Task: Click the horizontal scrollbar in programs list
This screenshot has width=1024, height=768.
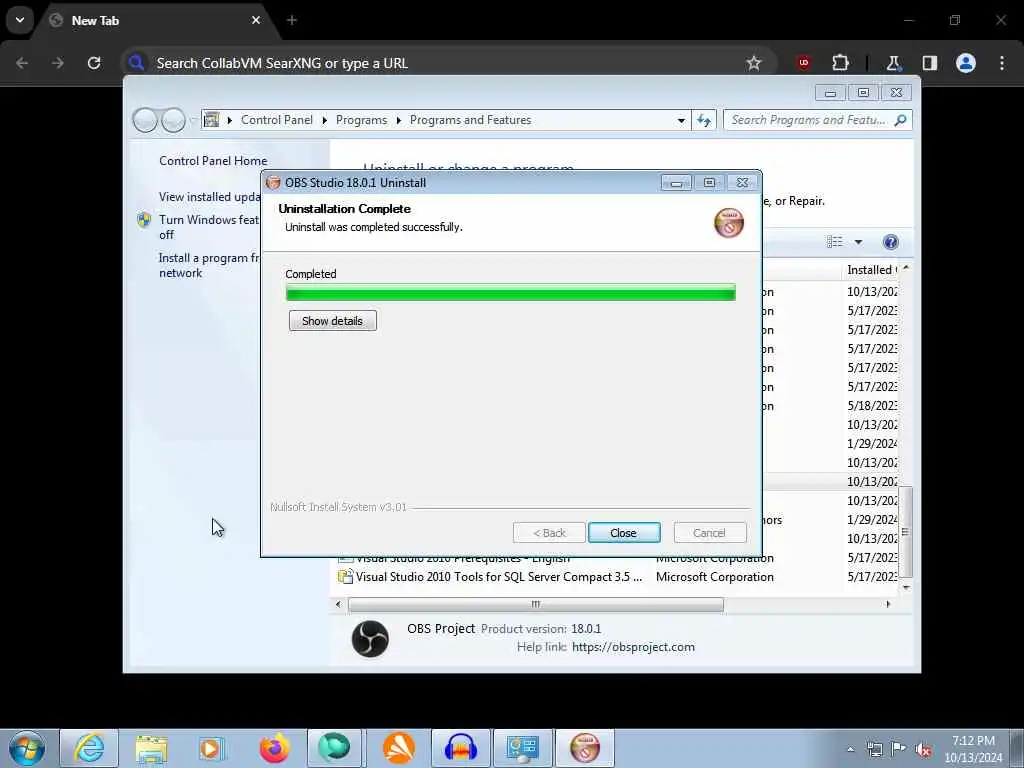Action: coord(536,604)
